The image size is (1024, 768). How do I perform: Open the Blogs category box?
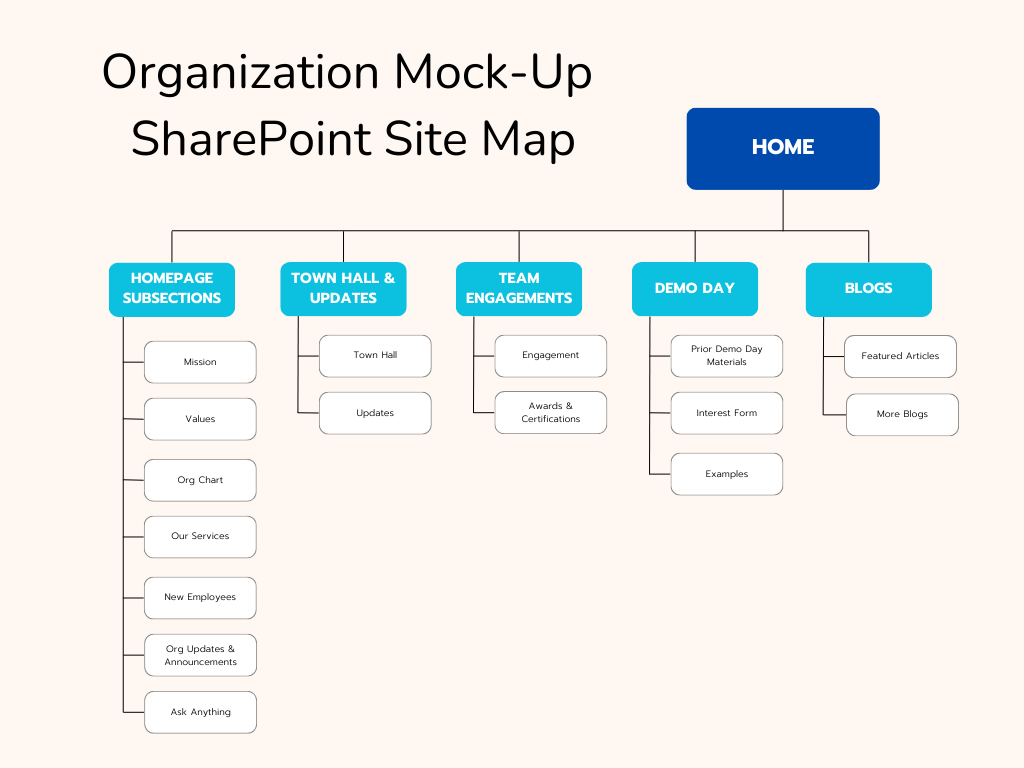point(868,289)
